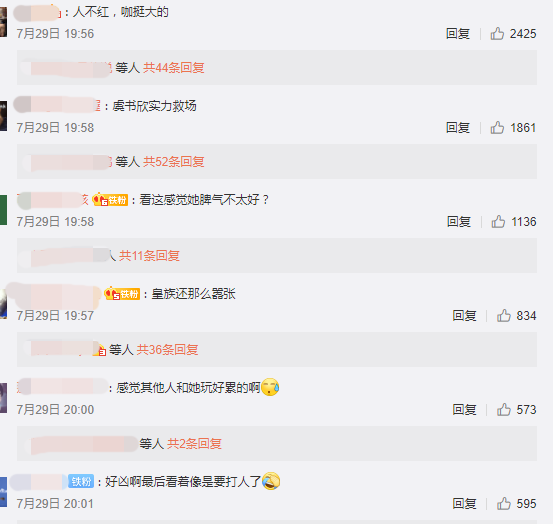The image size is (553, 524).
Task: Like the comment showing 1136 likes
Action: pyautogui.click(x=498, y=222)
